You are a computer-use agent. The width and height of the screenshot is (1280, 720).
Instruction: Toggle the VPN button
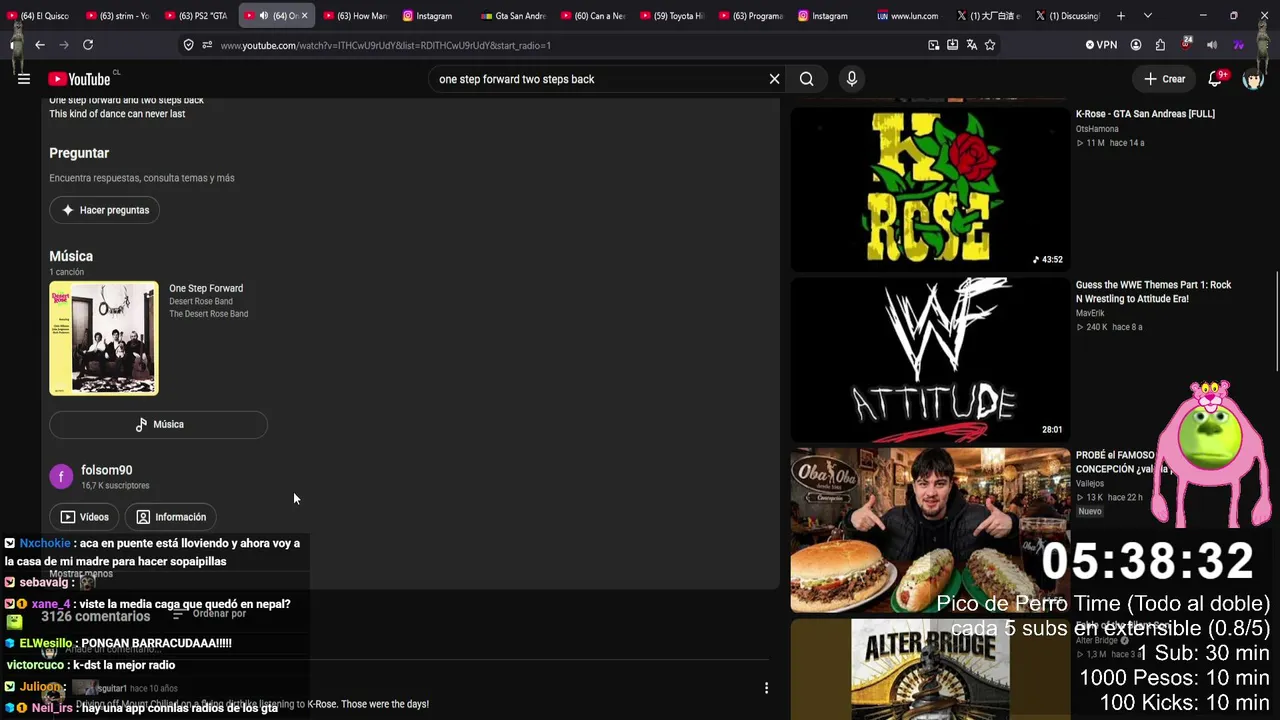[x=1101, y=45]
